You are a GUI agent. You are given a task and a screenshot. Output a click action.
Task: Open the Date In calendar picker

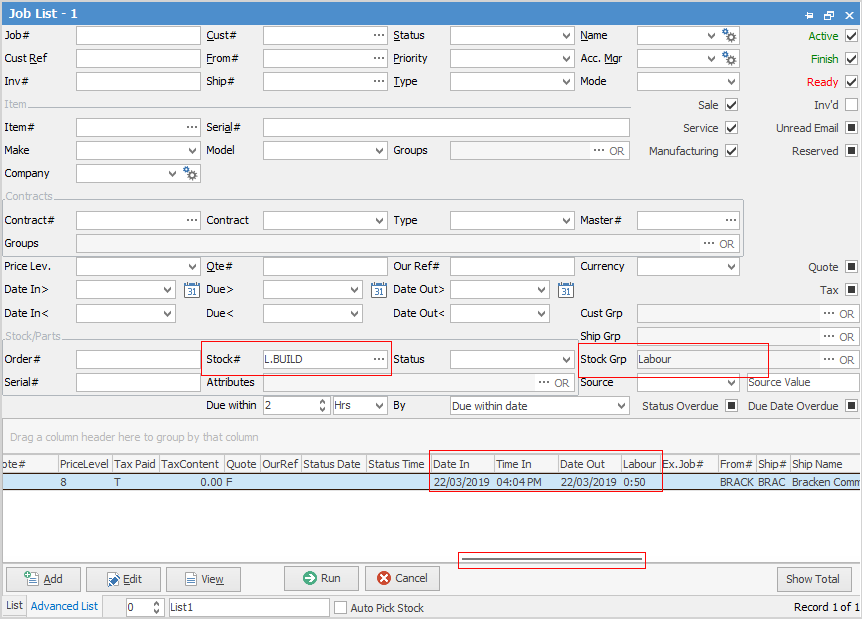click(x=192, y=290)
